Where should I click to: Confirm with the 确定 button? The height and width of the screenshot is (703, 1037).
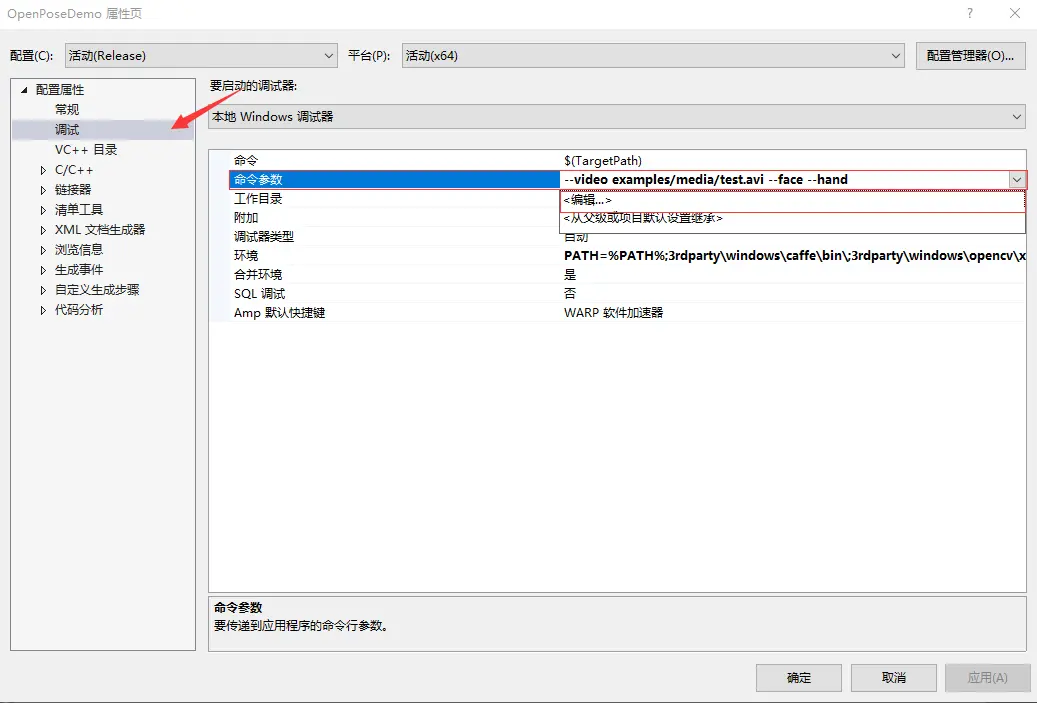799,678
